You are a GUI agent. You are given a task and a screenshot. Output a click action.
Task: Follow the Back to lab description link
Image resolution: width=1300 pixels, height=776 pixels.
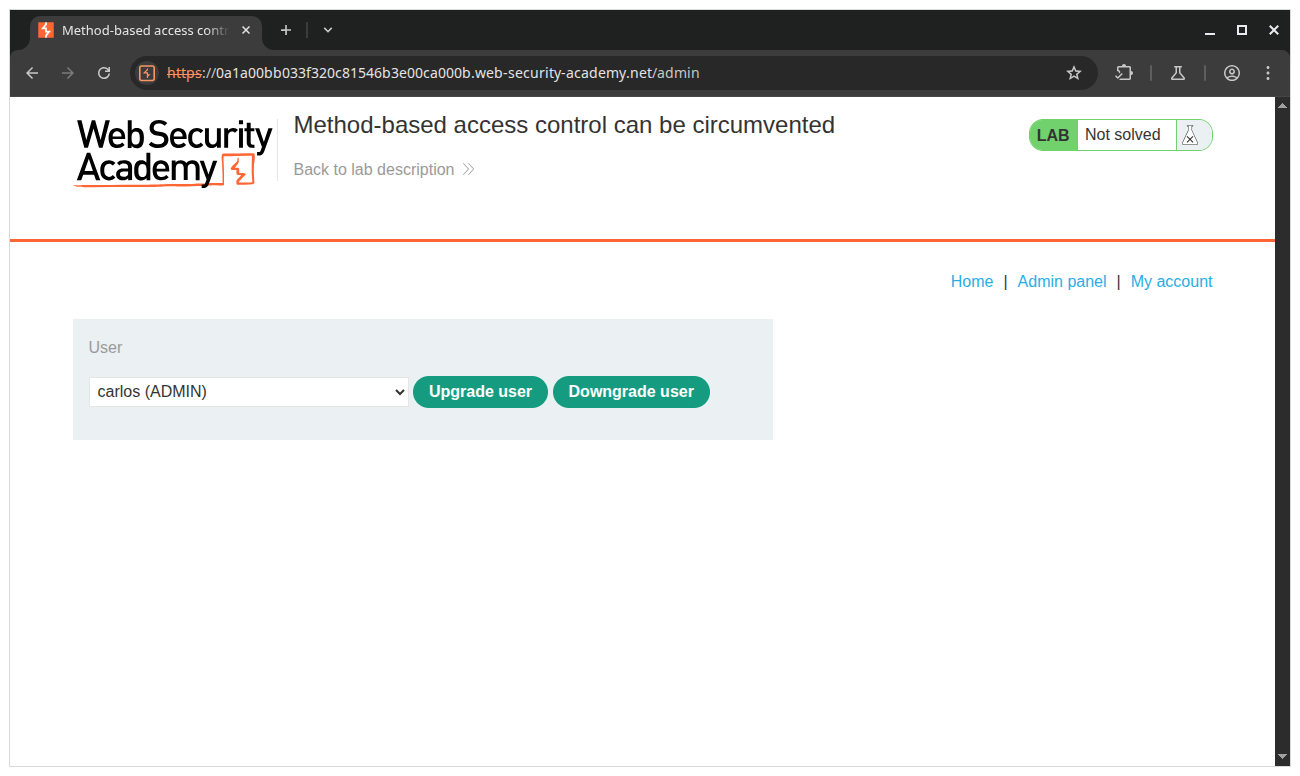pos(374,169)
